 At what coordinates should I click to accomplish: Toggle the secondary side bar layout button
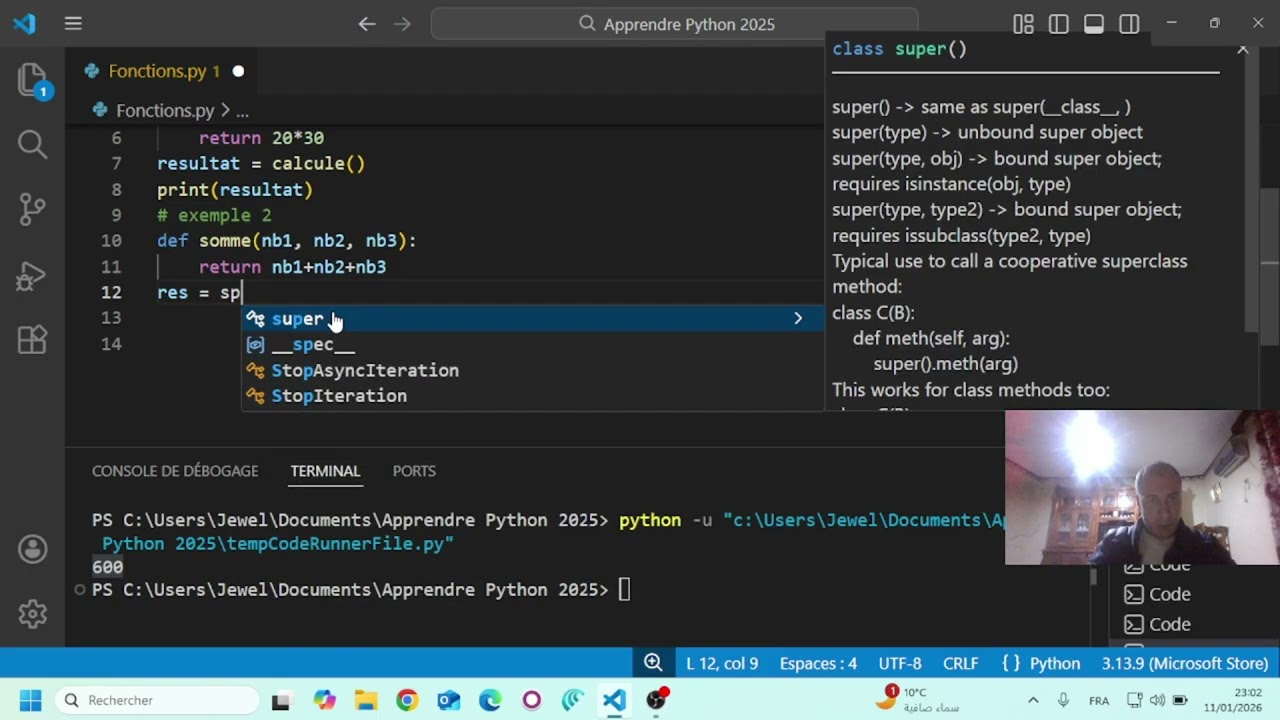click(1129, 24)
